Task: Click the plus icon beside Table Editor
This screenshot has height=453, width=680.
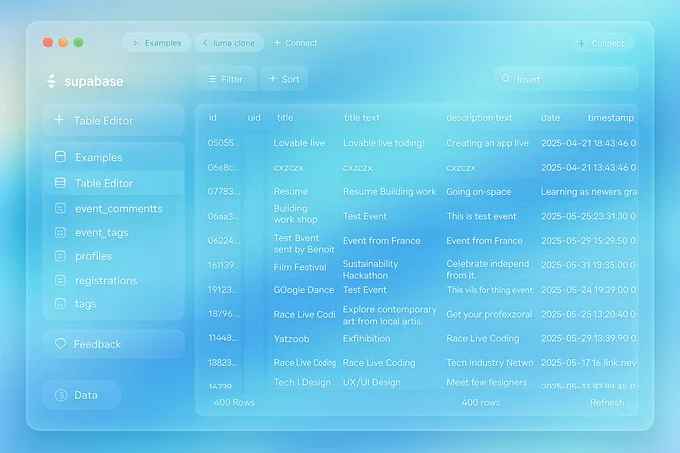Action: [x=59, y=119]
